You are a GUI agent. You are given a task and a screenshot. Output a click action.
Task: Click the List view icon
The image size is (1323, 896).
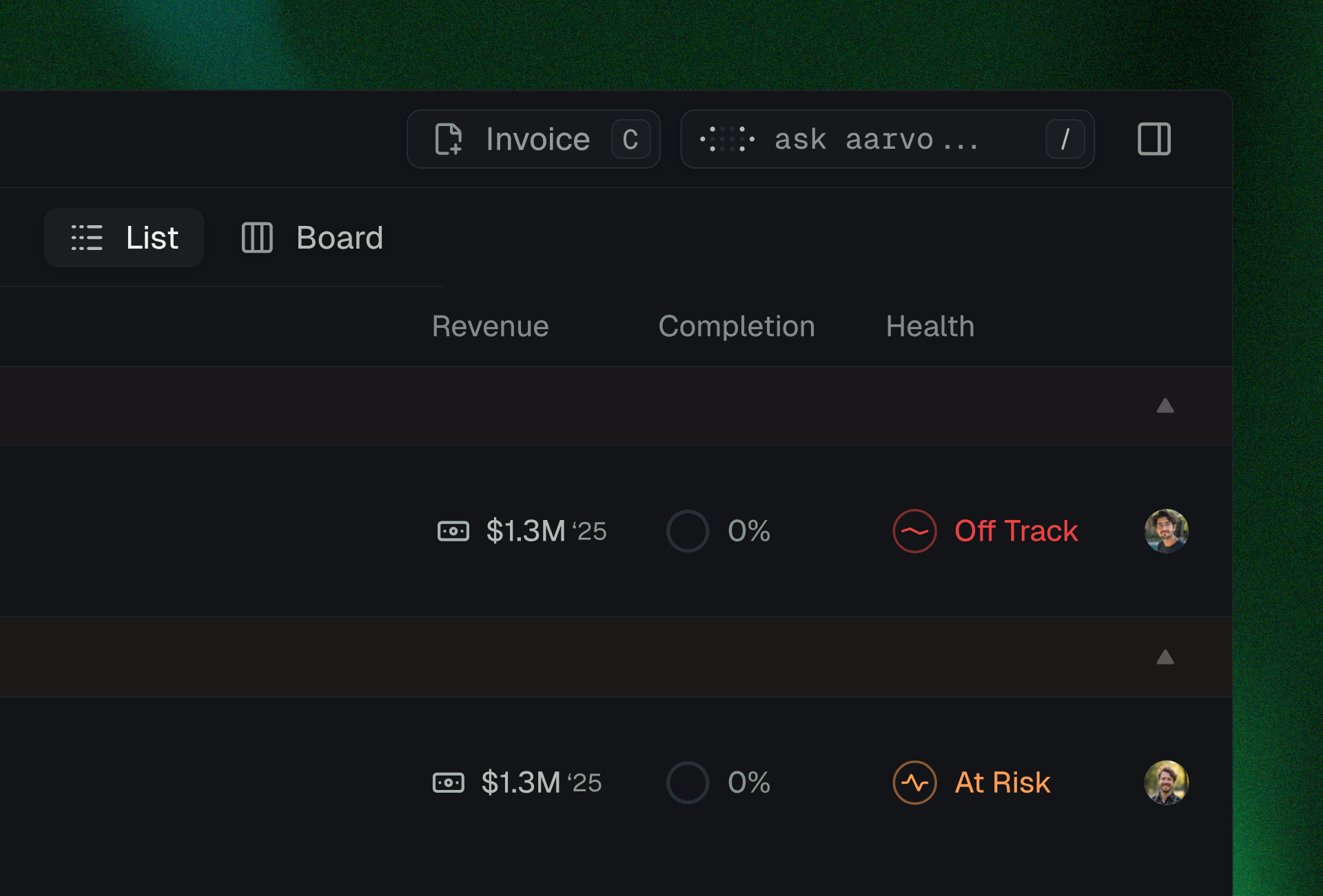[86, 238]
